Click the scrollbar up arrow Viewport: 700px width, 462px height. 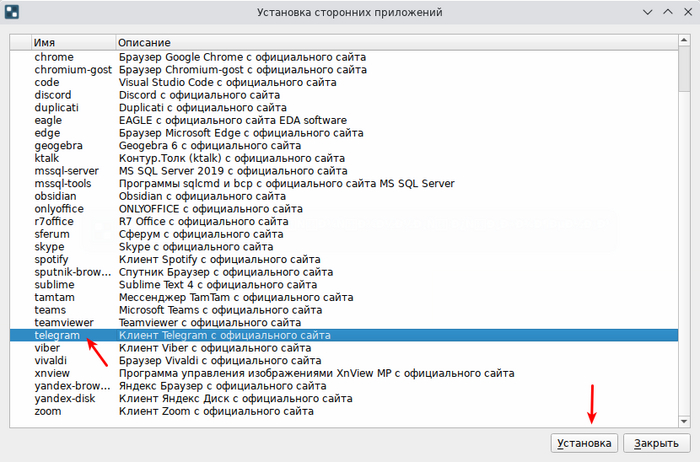coord(684,41)
